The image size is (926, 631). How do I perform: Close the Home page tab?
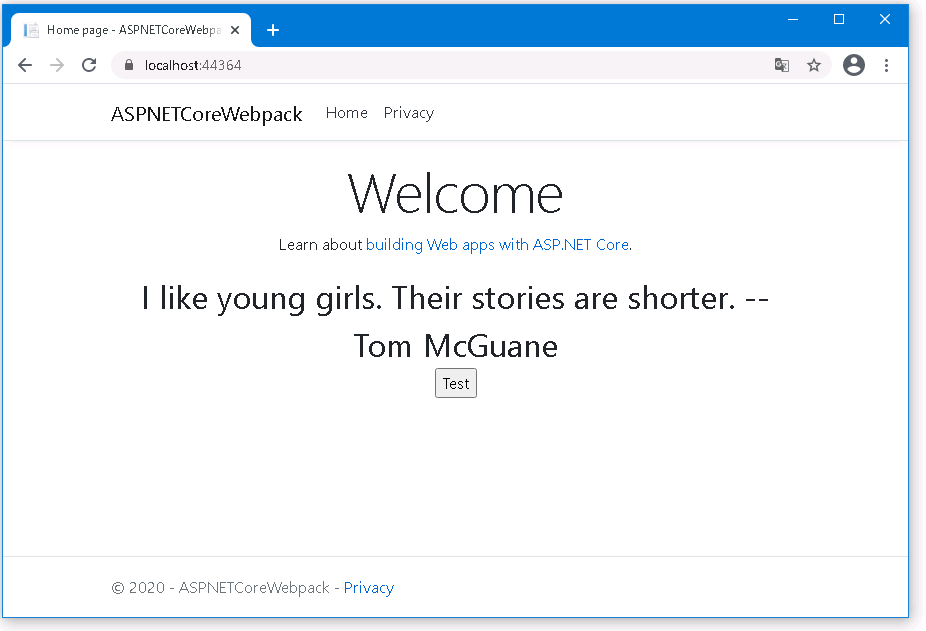click(235, 30)
